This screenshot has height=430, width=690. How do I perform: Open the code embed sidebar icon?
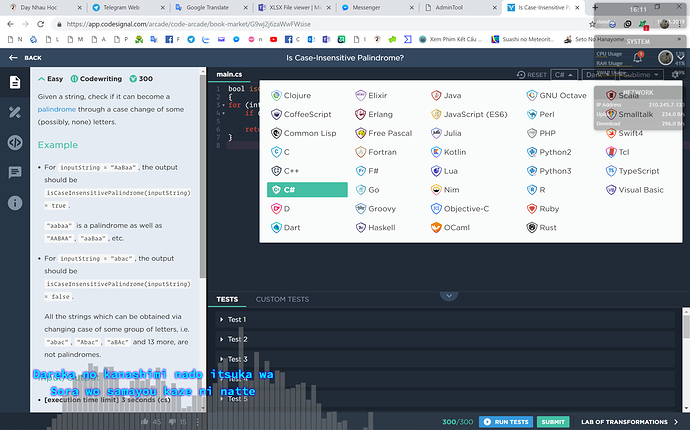(x=15, y=143)
